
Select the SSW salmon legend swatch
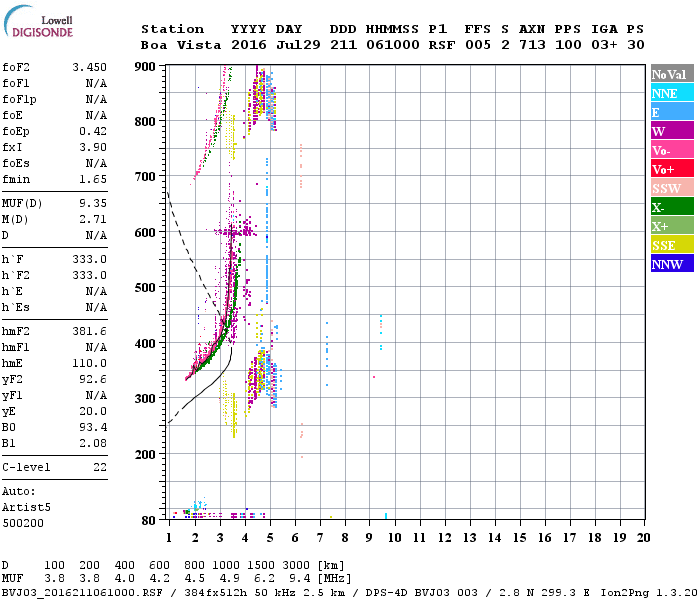click(x=672, y=188)
